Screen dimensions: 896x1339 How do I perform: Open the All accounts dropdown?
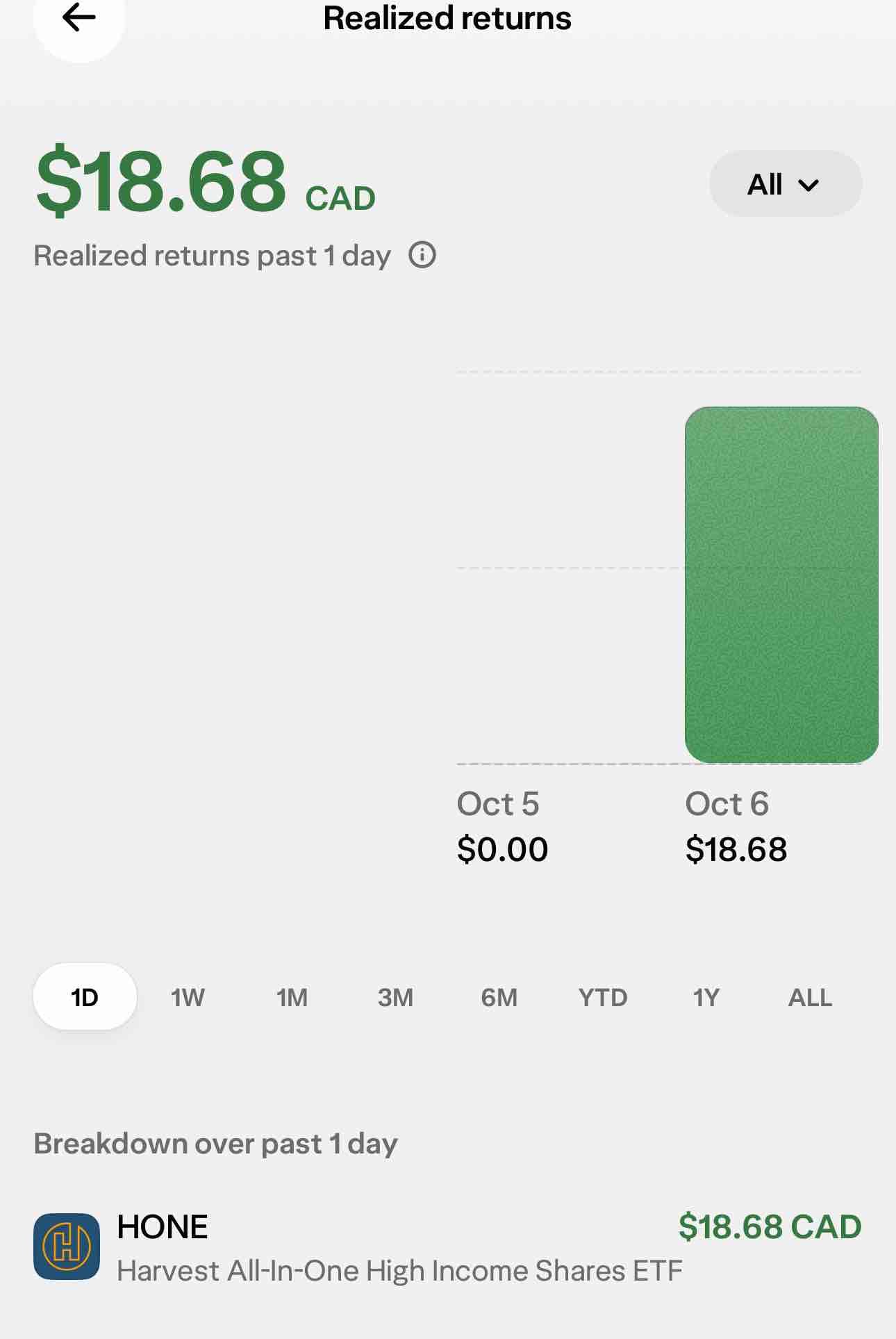[x=786, y=184]
